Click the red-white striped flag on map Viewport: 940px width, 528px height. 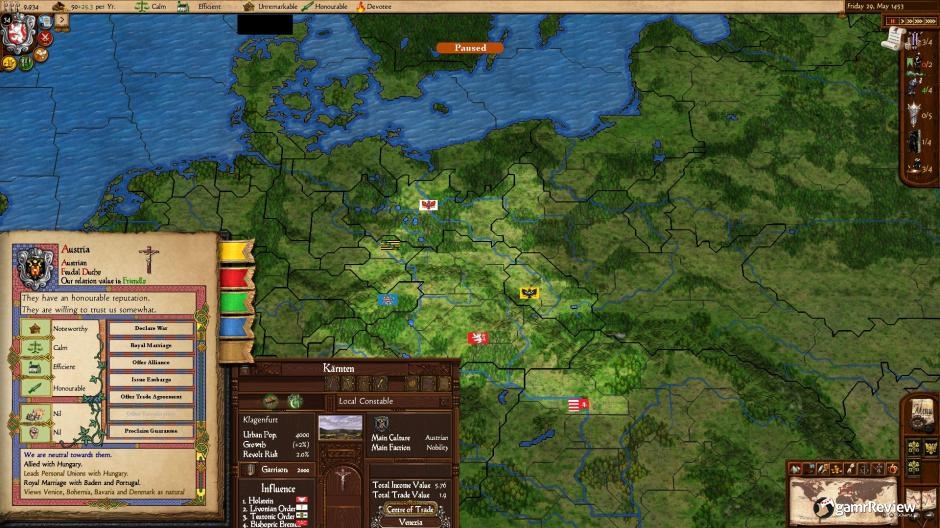[x=578, y=405]
